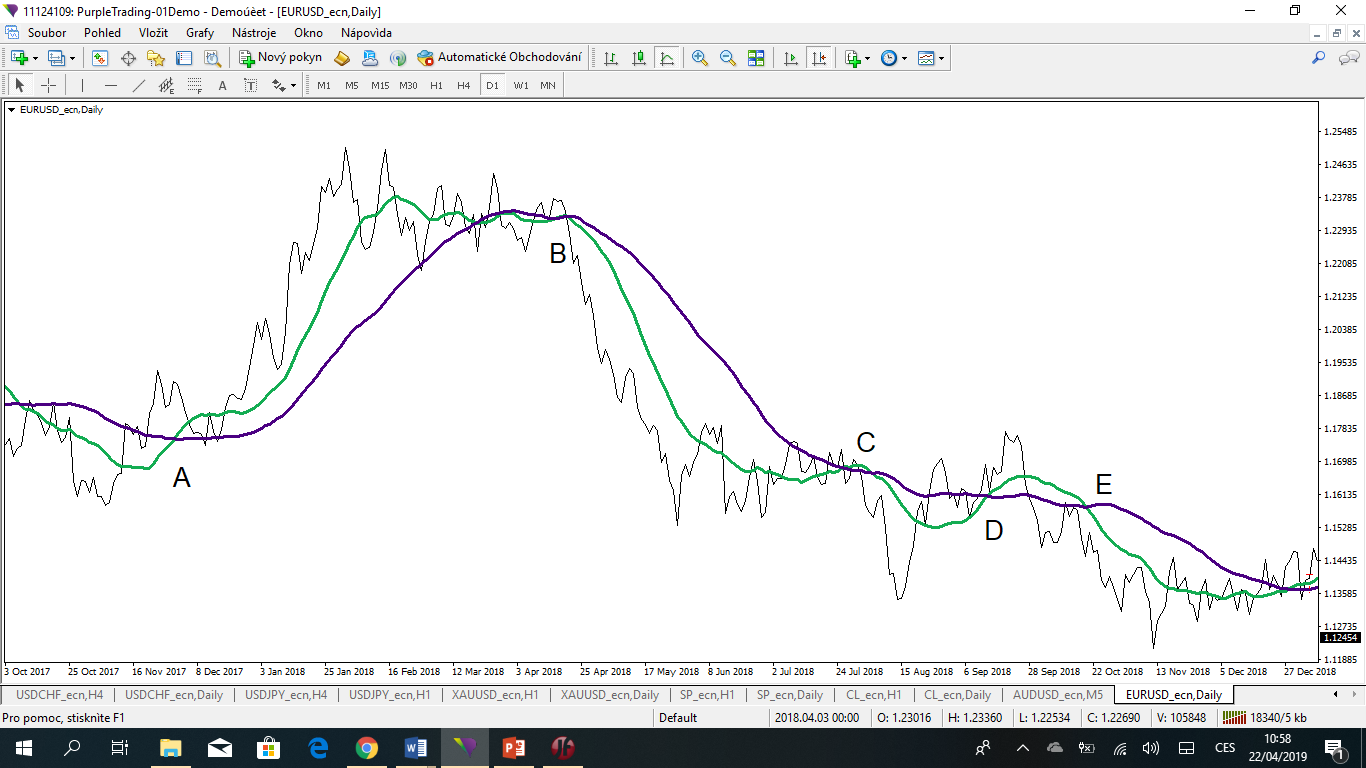1366x768 pixels.
Task: Select the crosshair cursor tool
Action: click(x=48, y=85)
